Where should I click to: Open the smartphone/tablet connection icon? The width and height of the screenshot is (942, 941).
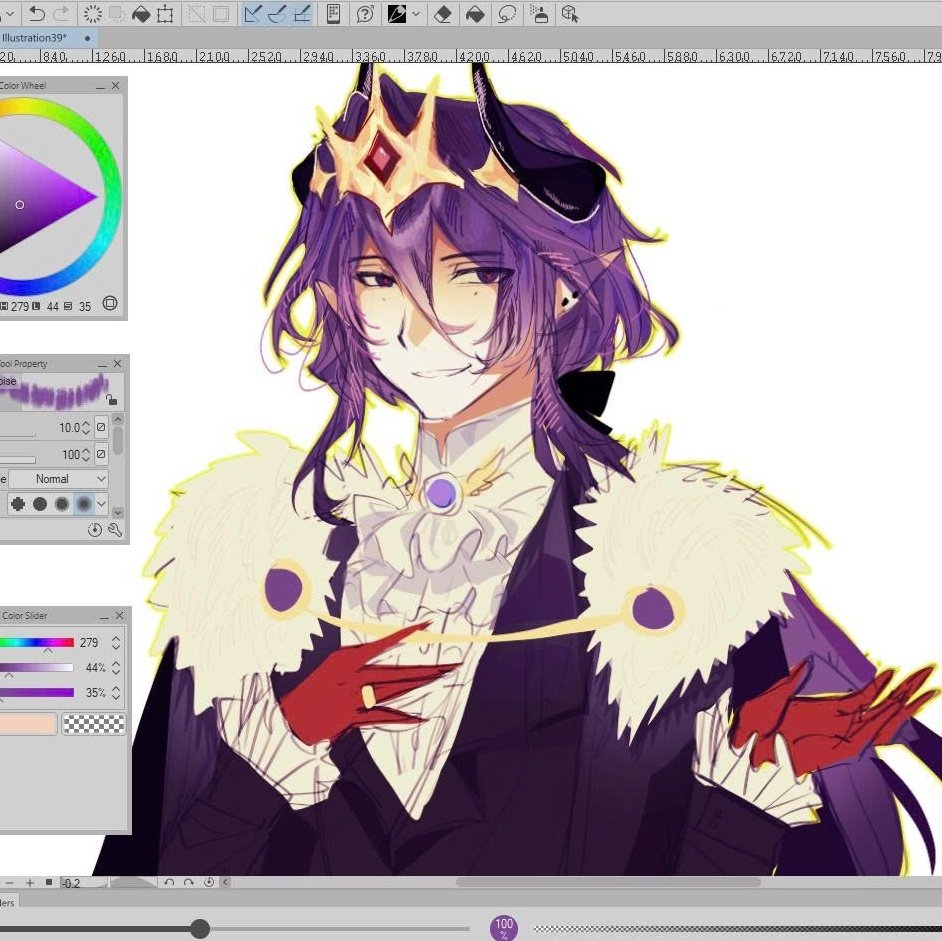click(333, 14)
